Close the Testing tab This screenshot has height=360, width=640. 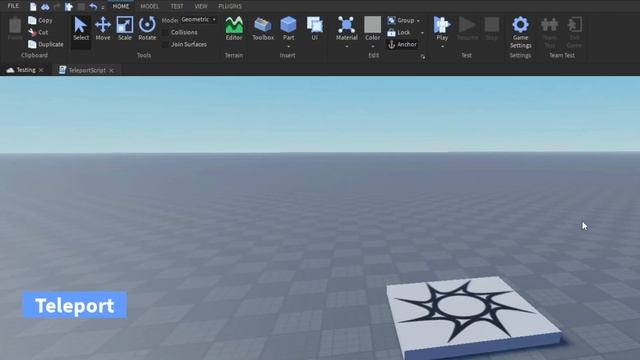[41, 70]
